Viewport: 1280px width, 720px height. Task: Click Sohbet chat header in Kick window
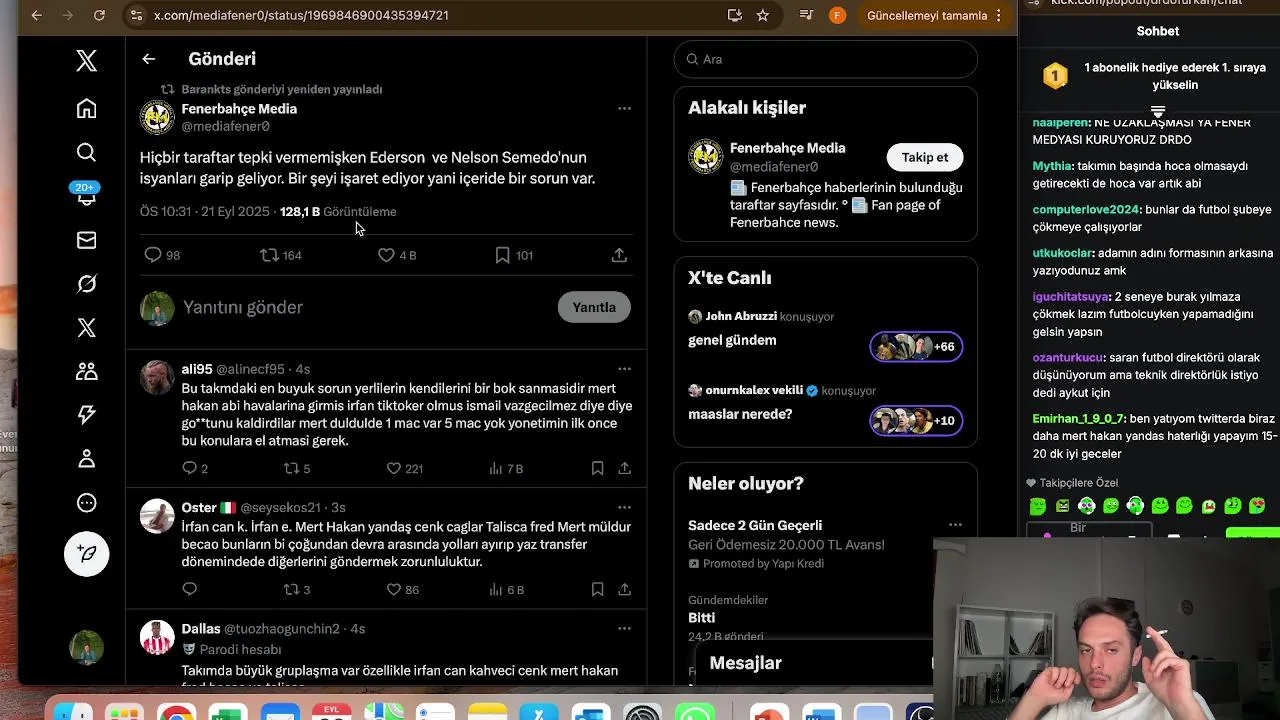[x=1157, y=31]
